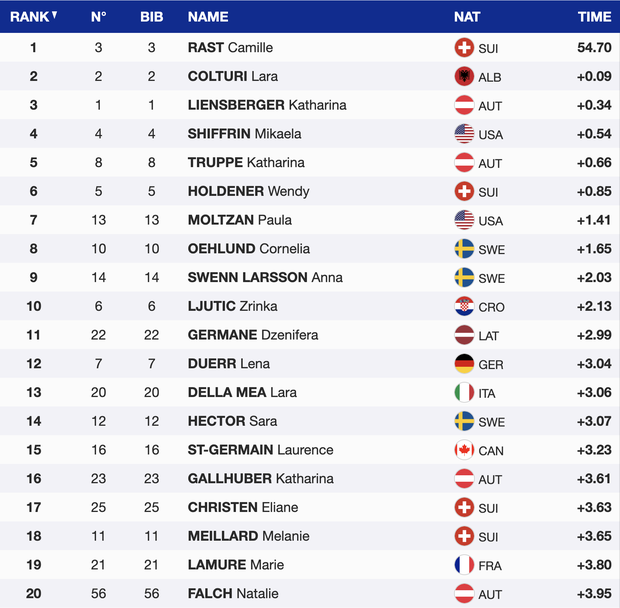Click the USA flag in Shiffrin's row
The width and height of the screenshot is (620, 608).
pos(464,134)
